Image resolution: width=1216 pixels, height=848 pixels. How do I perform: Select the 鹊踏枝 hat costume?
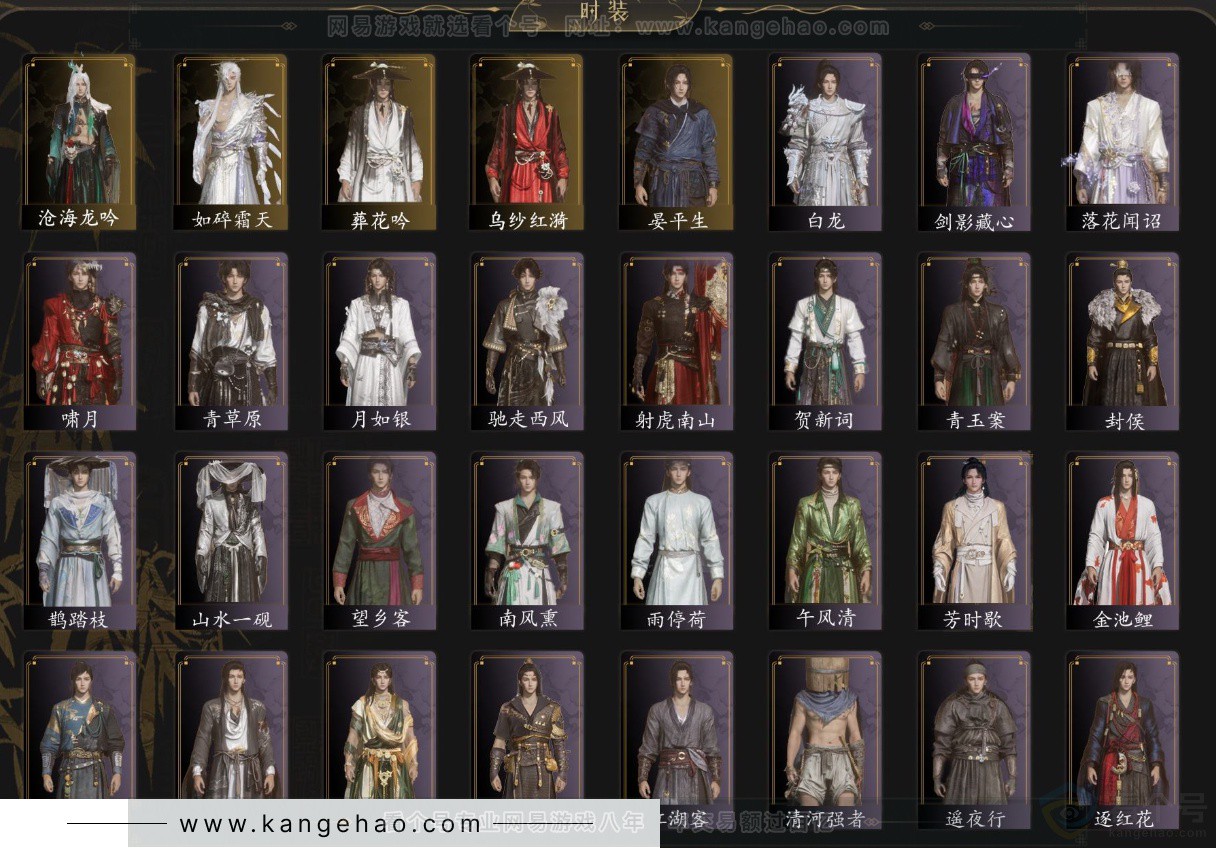(79, 541)
